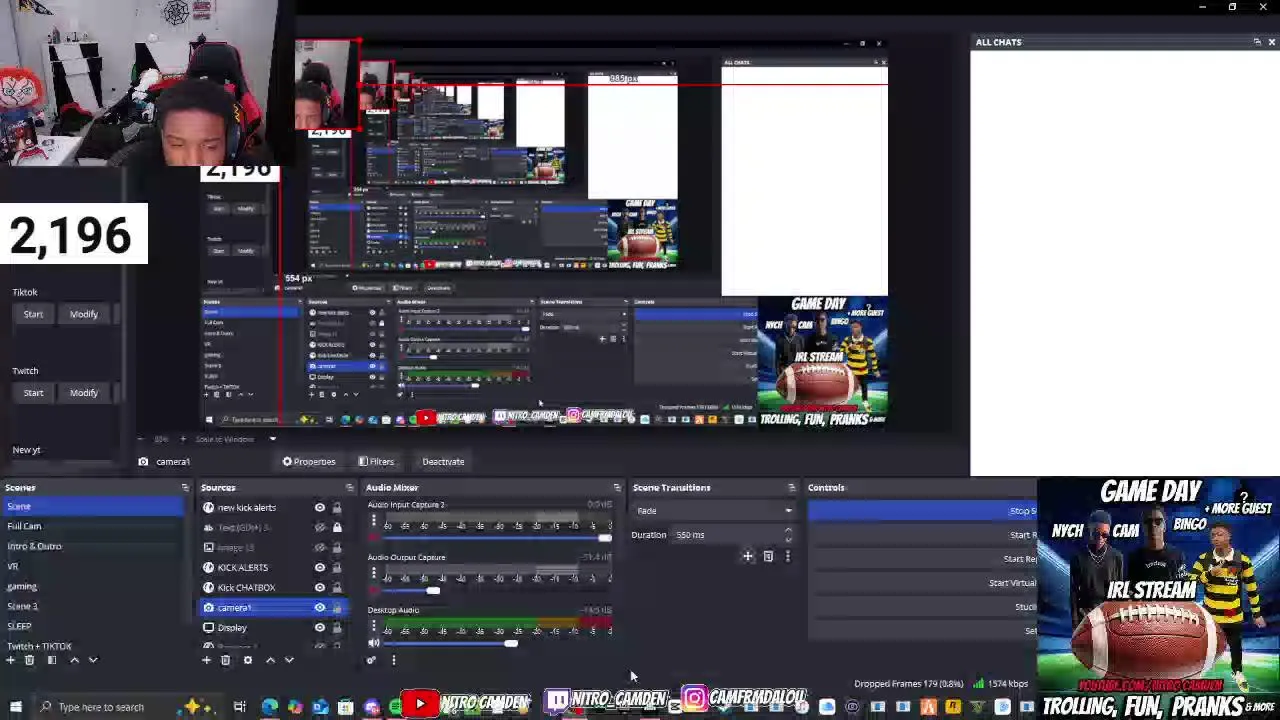1280x720 pixels.
Task: Unlock the Text (GDI+) source
Action: click(337, 528)
